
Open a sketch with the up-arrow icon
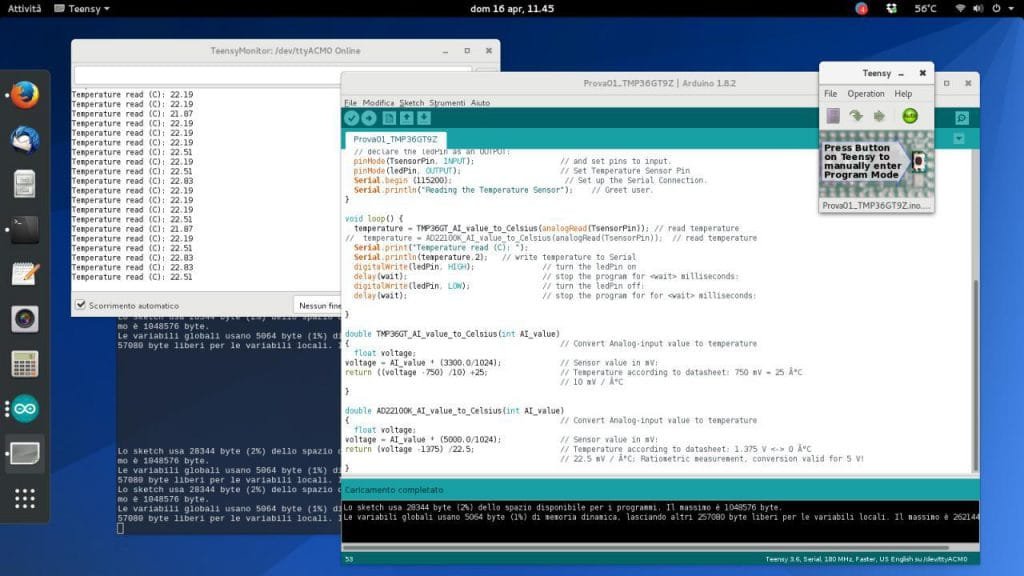click(407, 118)
